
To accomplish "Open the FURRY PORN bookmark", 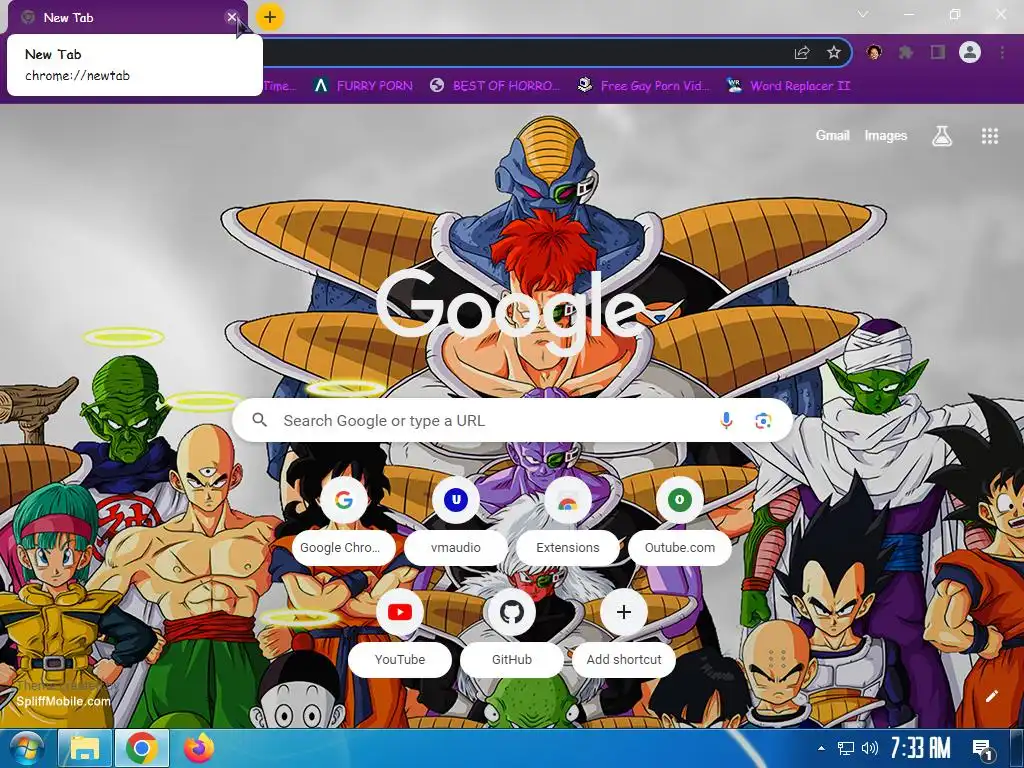I will pos(363,86).
